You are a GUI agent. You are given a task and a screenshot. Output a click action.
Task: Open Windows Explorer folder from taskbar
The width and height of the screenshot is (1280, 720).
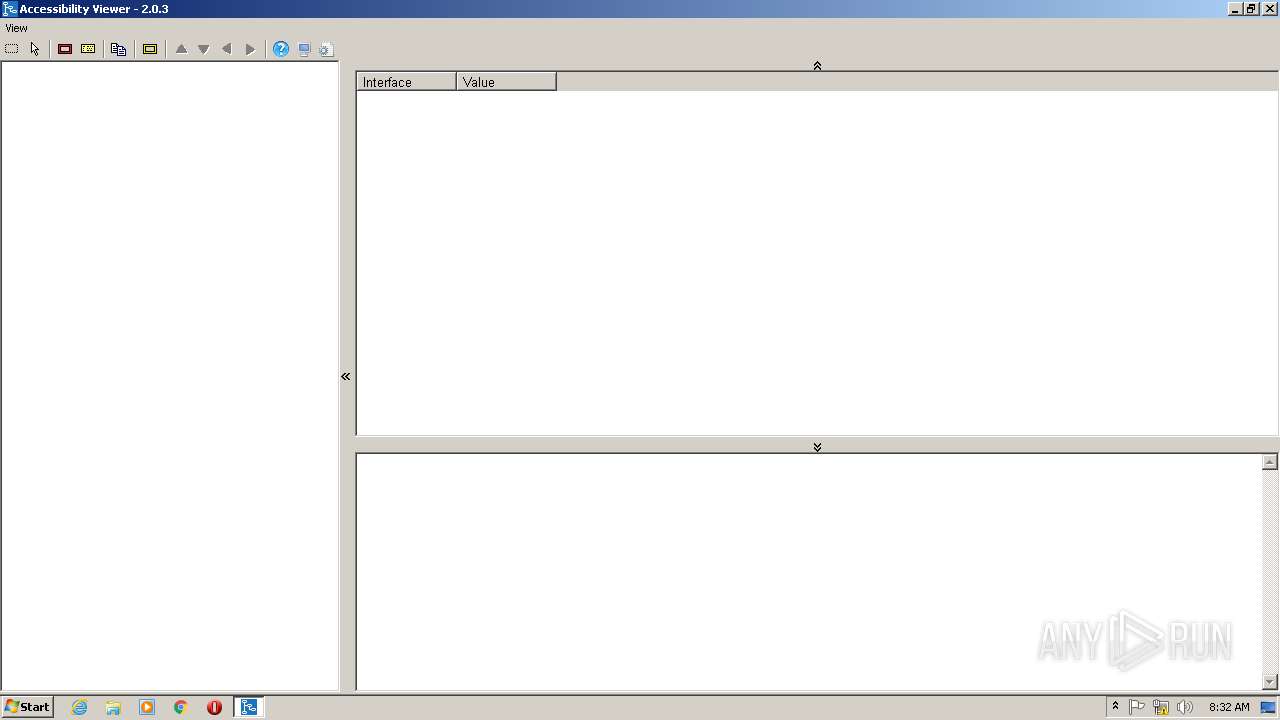(113, 707)
